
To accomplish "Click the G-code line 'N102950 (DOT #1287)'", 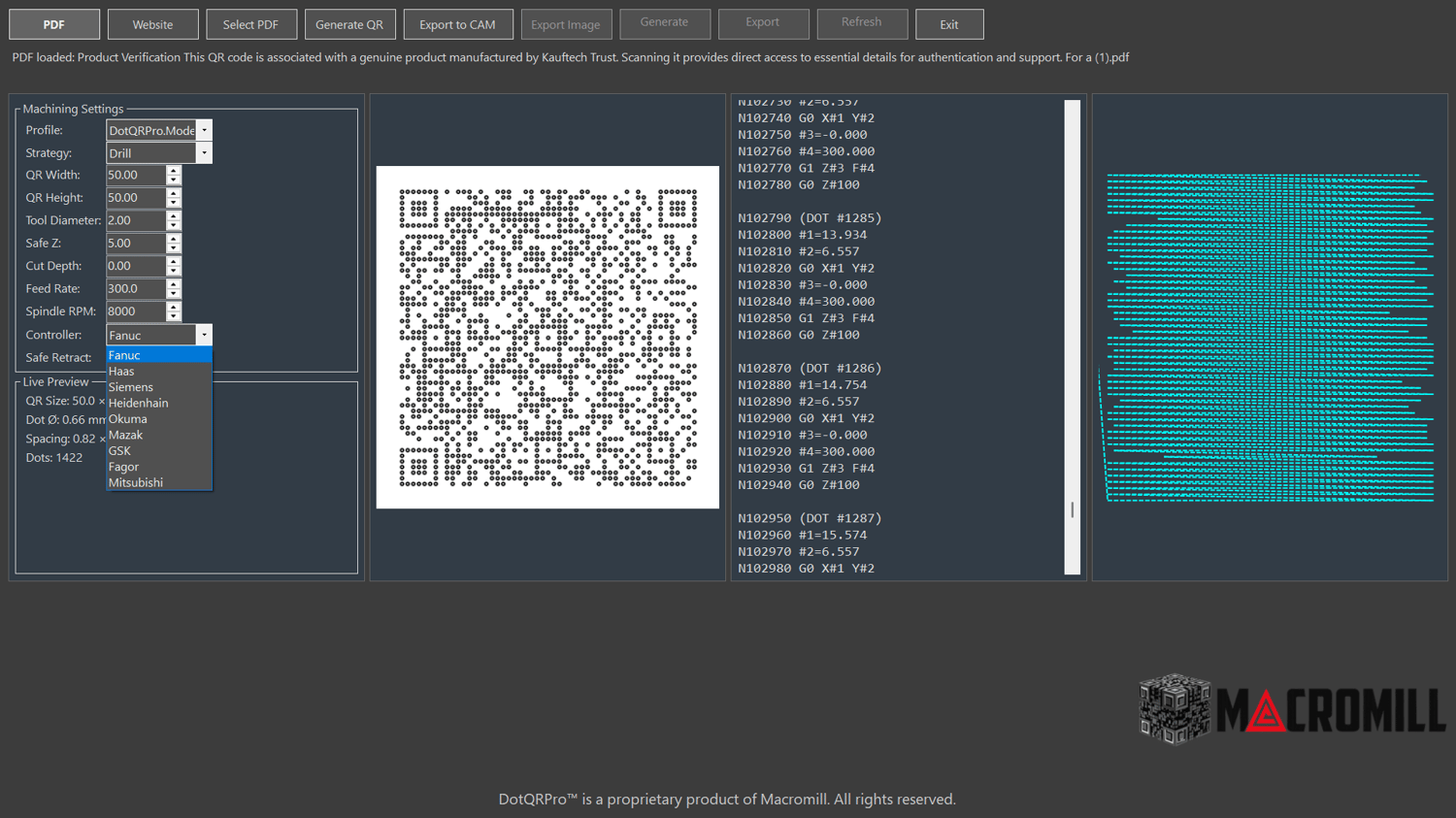I will pyautogui.click(x=810, y=518).
